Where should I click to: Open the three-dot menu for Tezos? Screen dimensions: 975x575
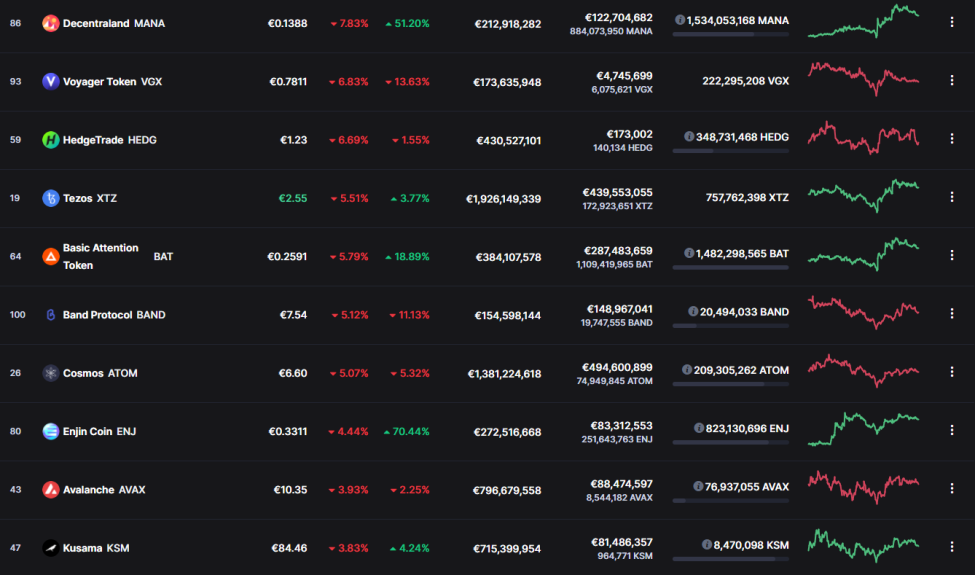coord(951,197)
